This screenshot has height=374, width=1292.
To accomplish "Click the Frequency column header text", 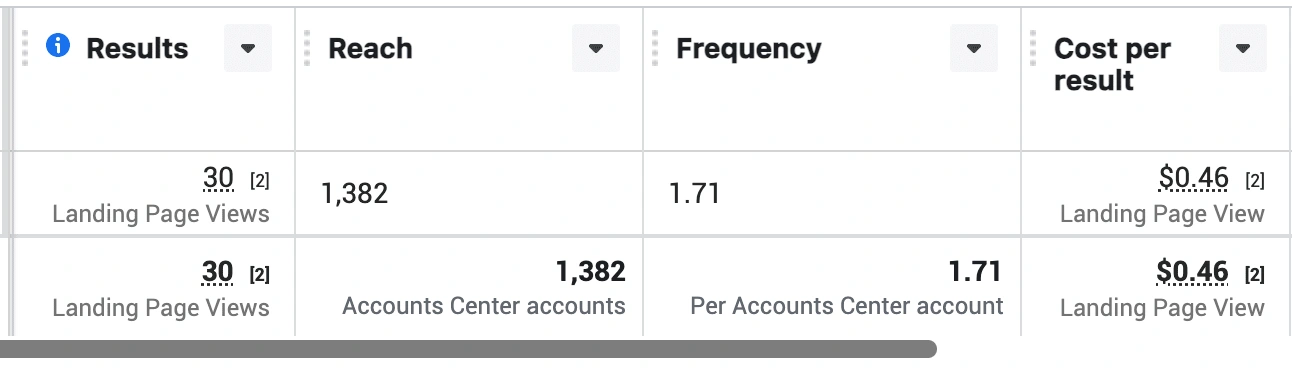I will coord(749,48).
